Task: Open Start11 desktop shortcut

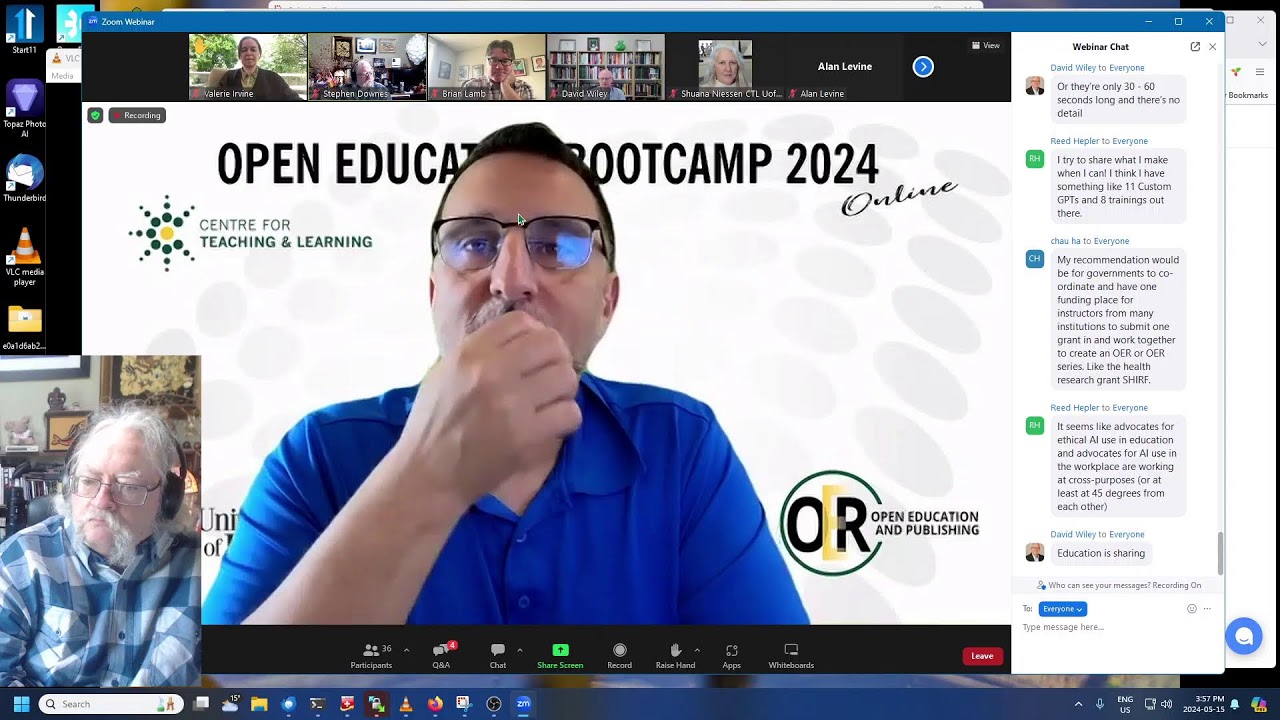Action: click(x=24, y=30)
